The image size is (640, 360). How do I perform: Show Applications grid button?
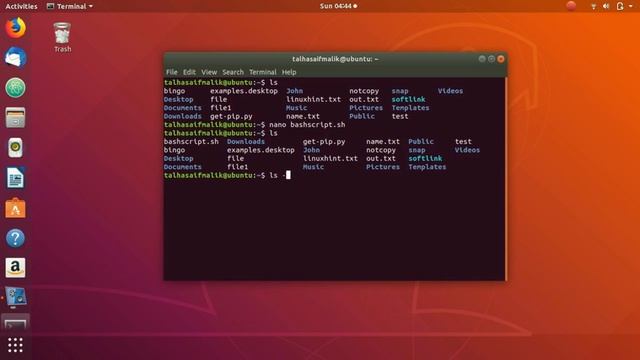[16, 345]
